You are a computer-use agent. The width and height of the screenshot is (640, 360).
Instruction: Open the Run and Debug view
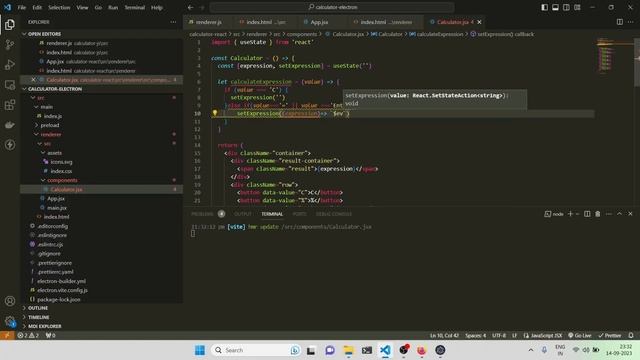(x=10, y=64)
